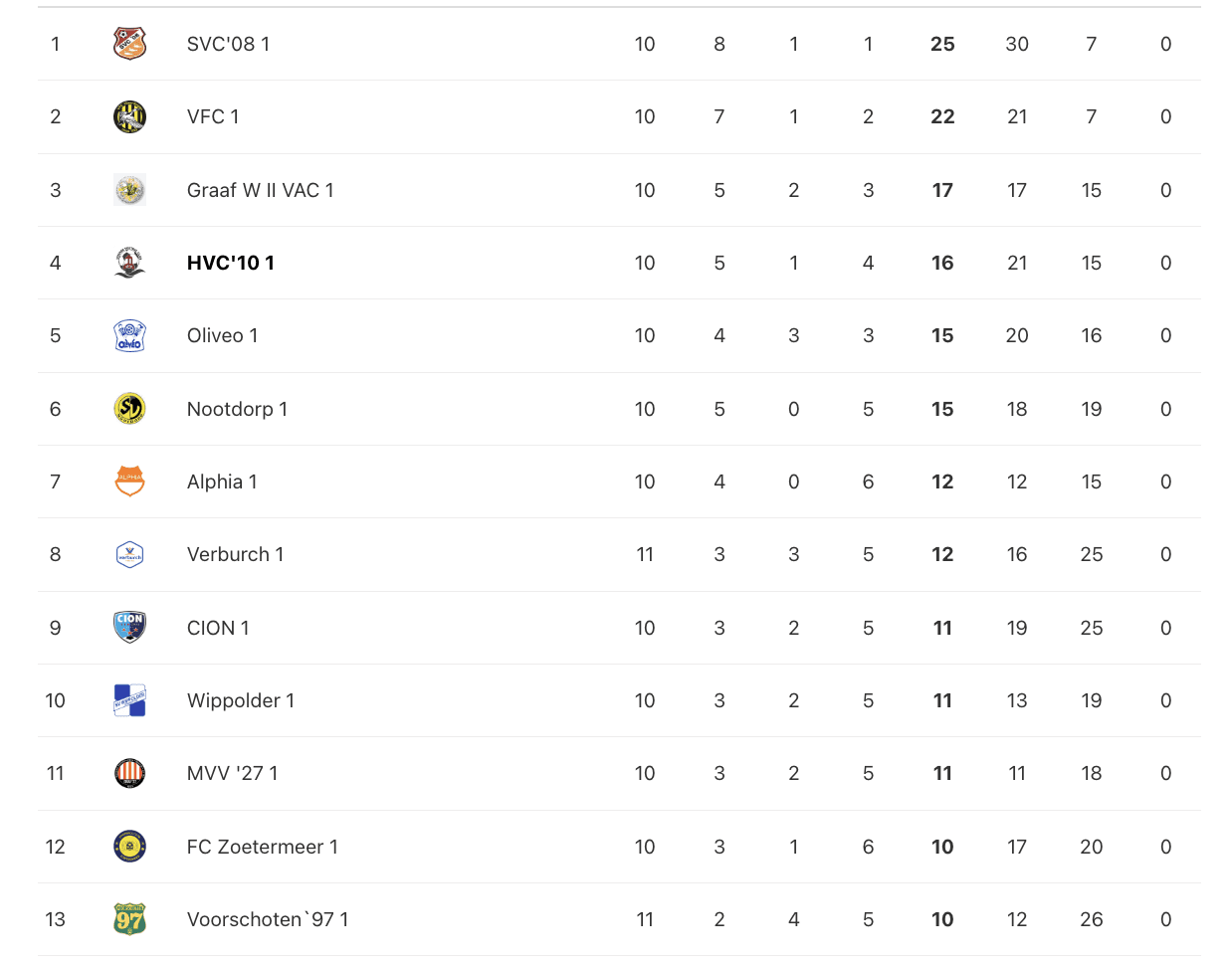Click the Voorschoten '97 green badge
1232x965 pixels.
129,919
